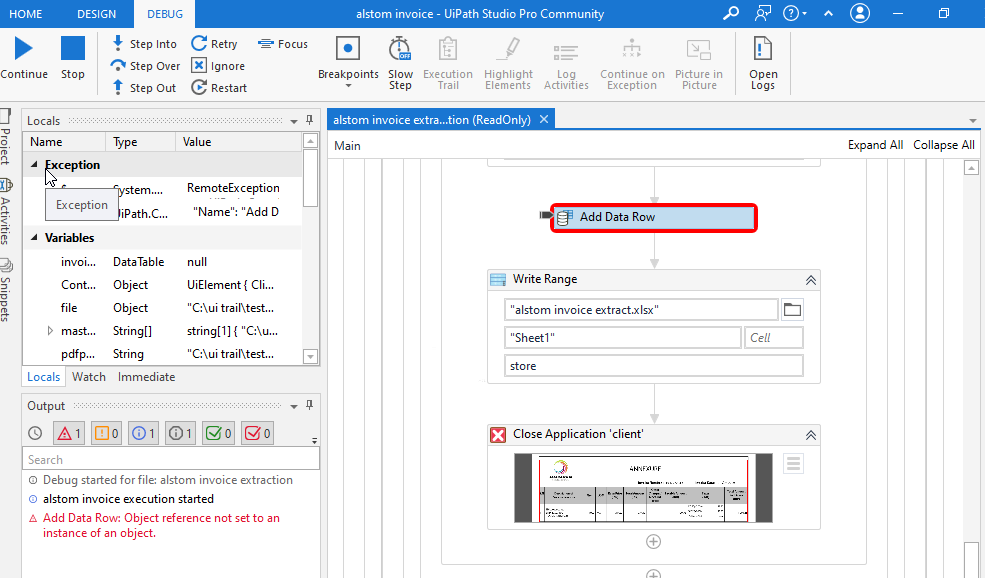Collapse the Variables group in Locals
Screen dimensions: 985x578
click(x=35, y=237)
